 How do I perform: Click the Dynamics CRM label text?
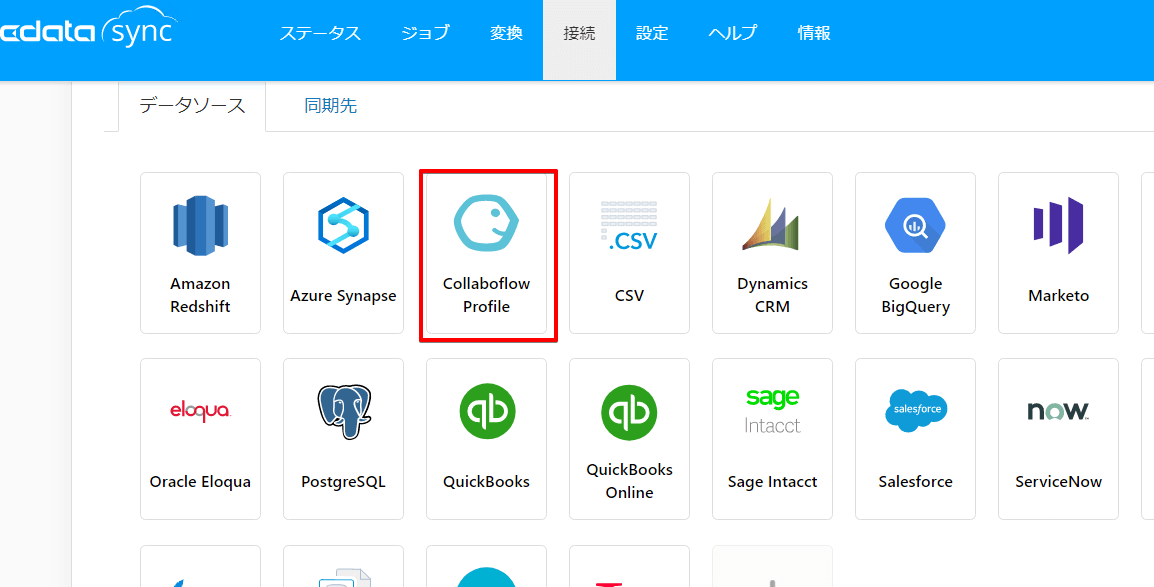pyautogui.click(x=772, y=295)
